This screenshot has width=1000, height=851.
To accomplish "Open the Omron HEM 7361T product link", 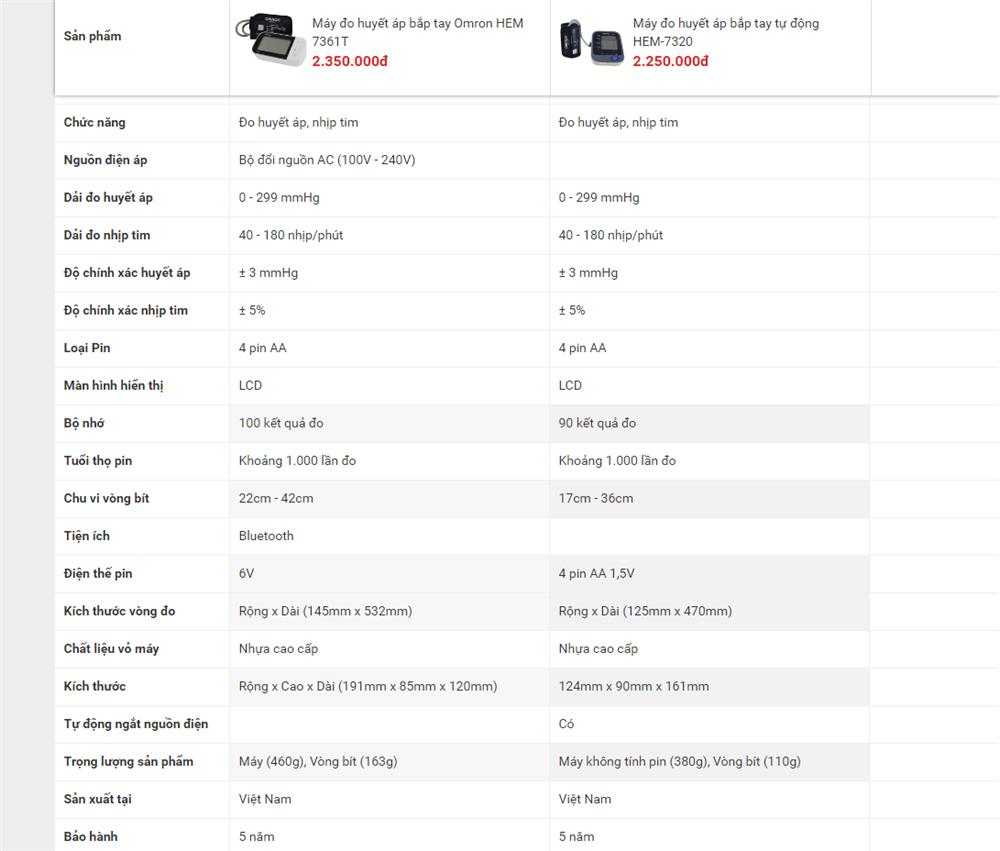I will pos(417,32).
